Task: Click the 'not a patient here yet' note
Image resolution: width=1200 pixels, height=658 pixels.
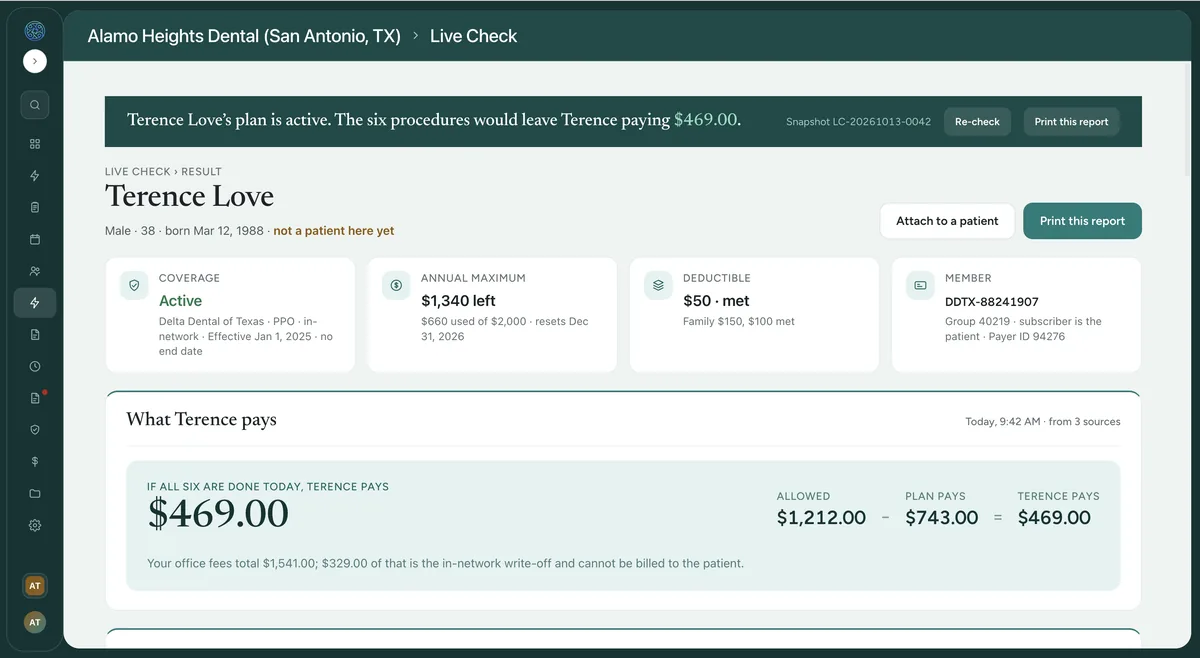Action: click(334, 231)
